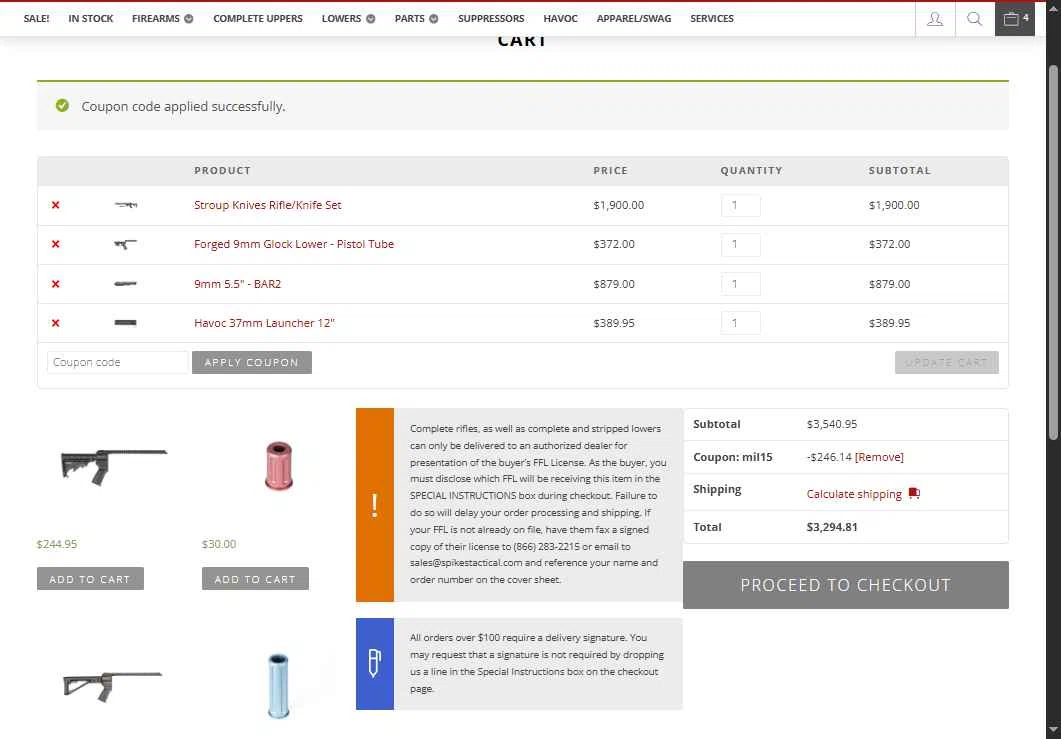Open the shopping cart bag icon
This screenshot has width=1061, height=739.
[x=1014, y=19]
